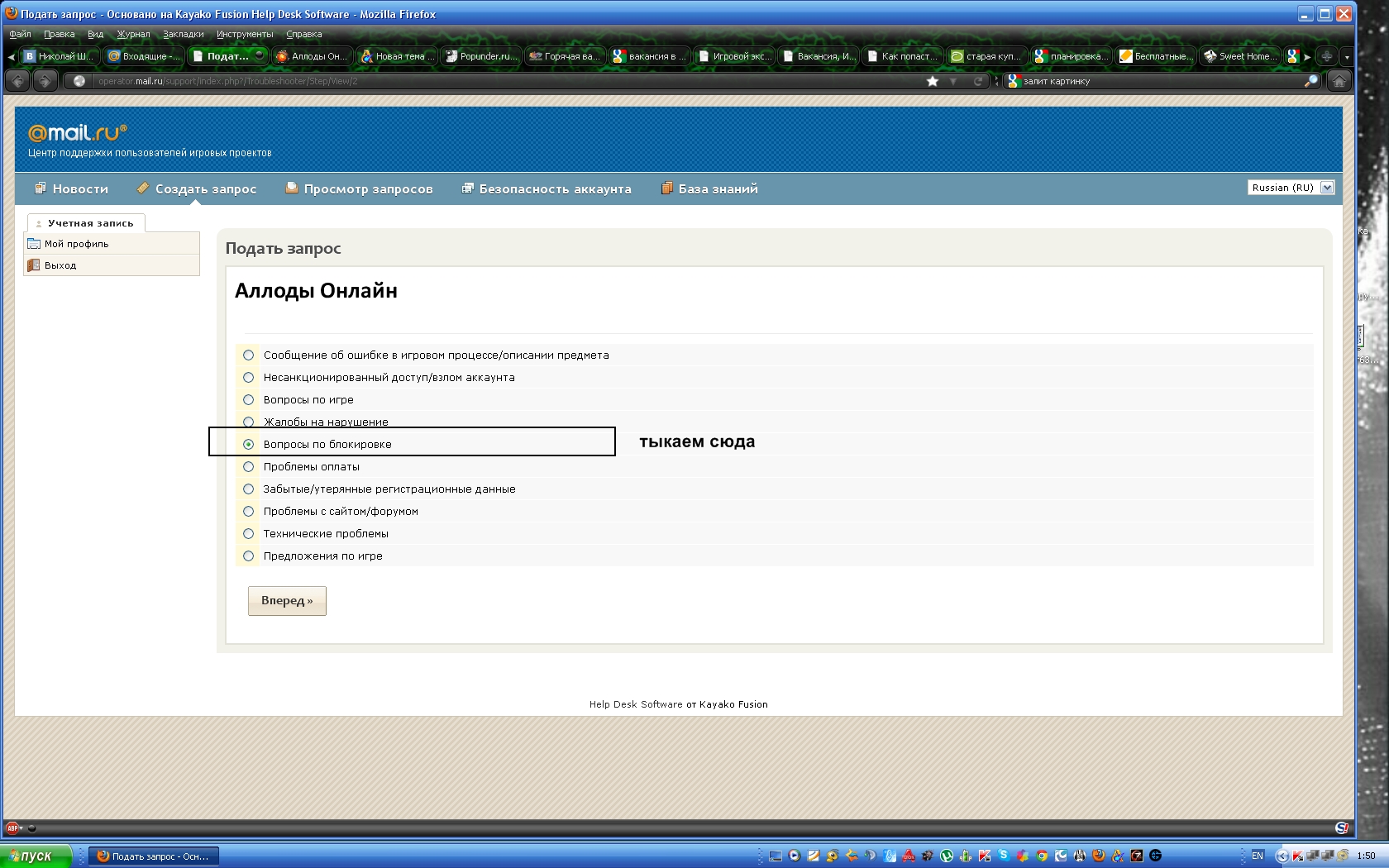Click the browser Forward arrow button

(x=46, y=81)
